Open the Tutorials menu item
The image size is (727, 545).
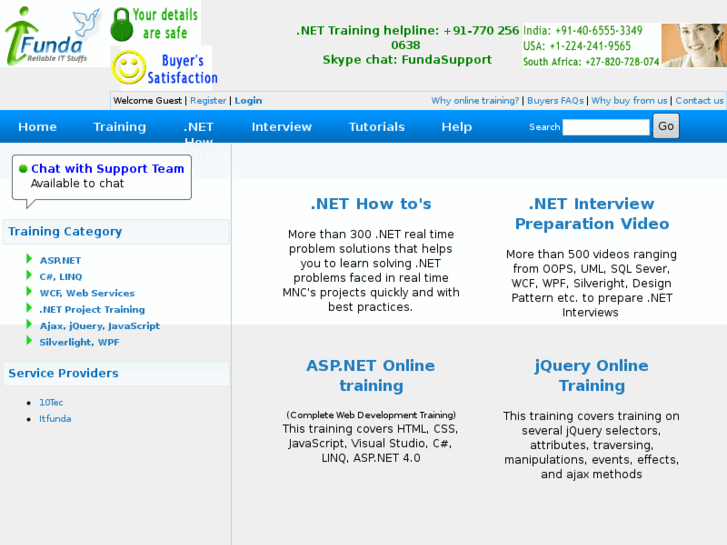click(x=376, y=127)
